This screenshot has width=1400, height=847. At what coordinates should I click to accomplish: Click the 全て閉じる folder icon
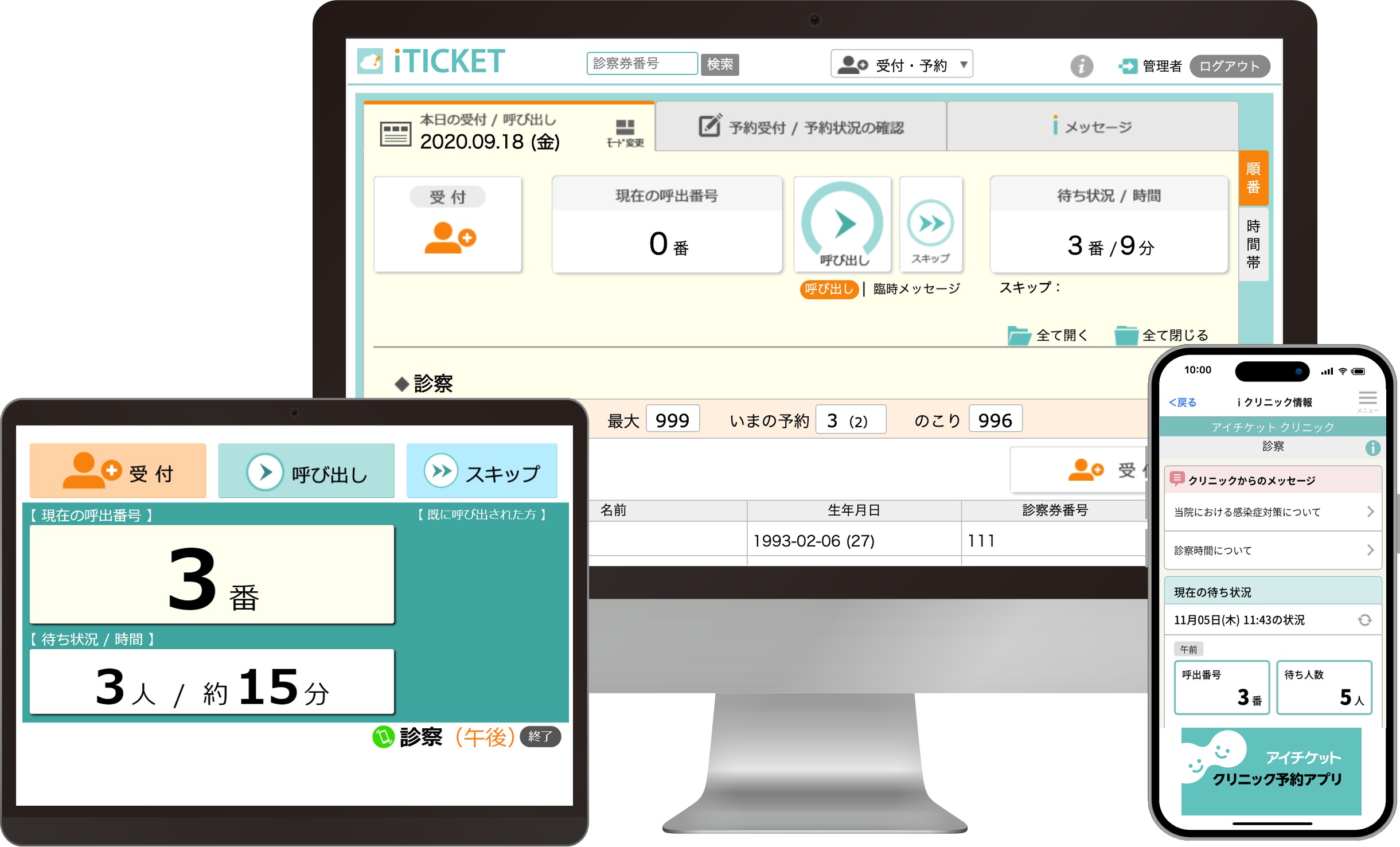[x=1126, y=335]
